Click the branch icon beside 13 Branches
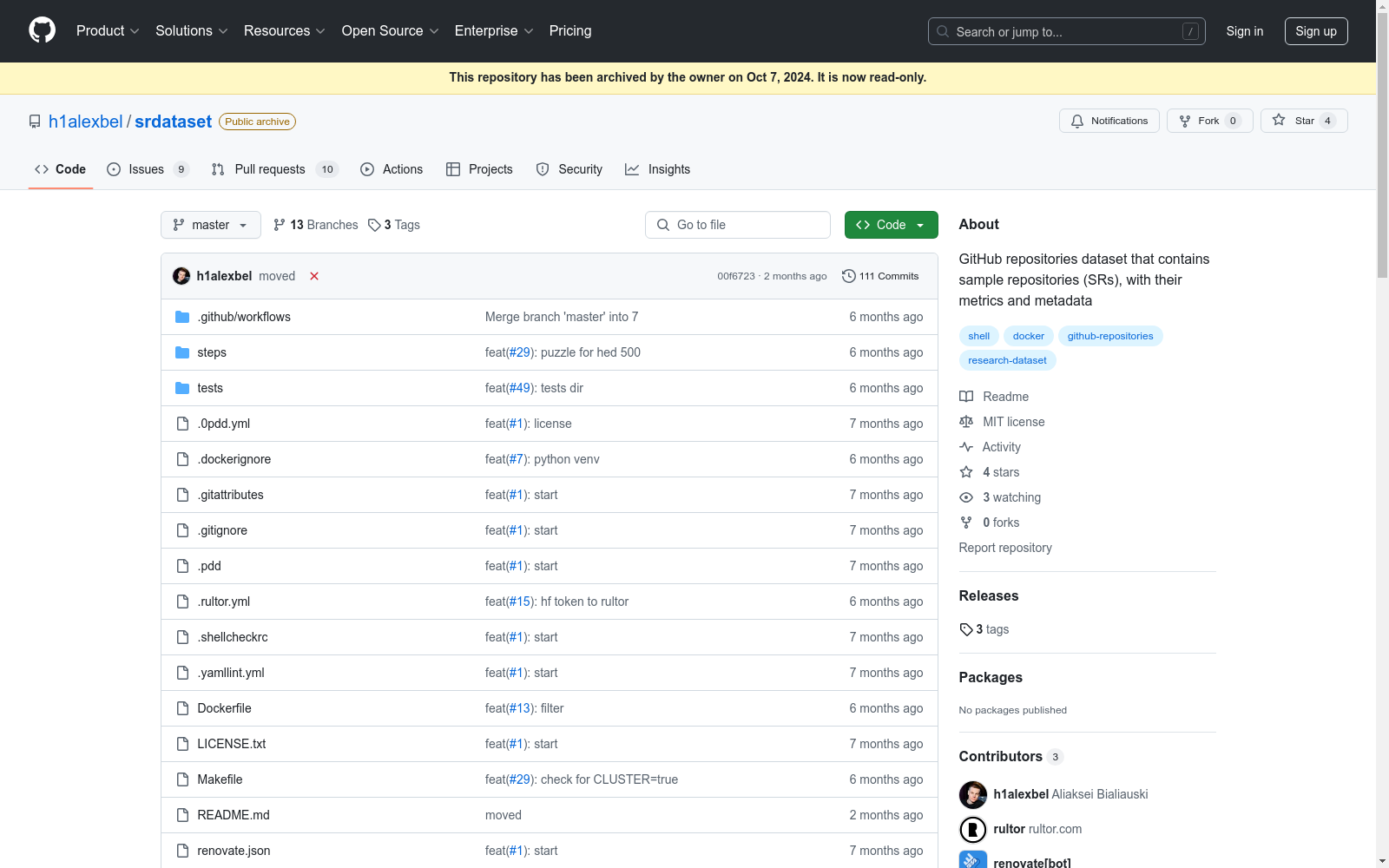The width and height of the screenshot is (1389, 868). click(x=280, y=225)
